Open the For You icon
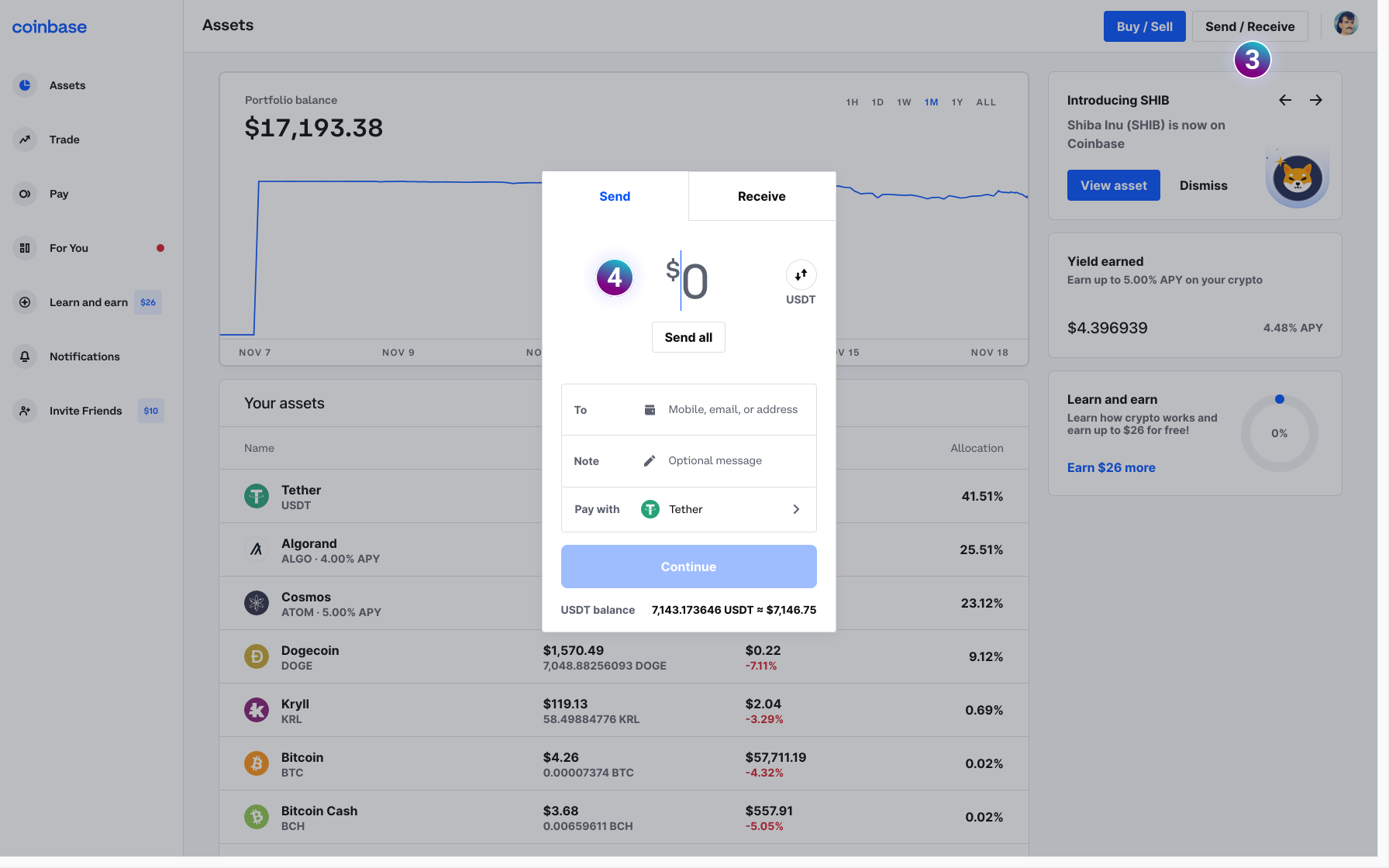 (x=25, y=248)
